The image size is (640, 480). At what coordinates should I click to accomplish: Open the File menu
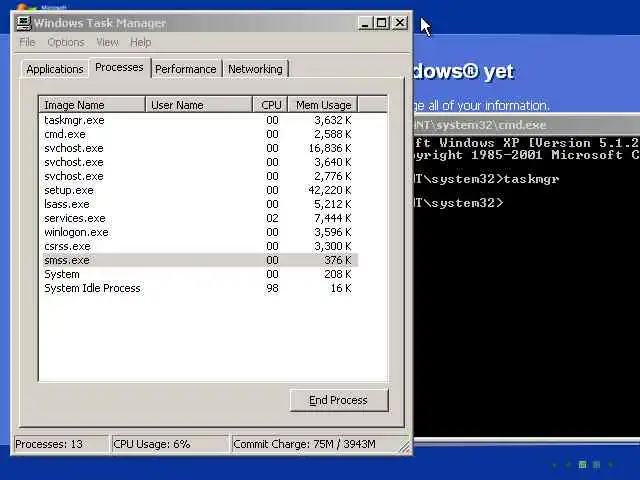coord(27,42)
